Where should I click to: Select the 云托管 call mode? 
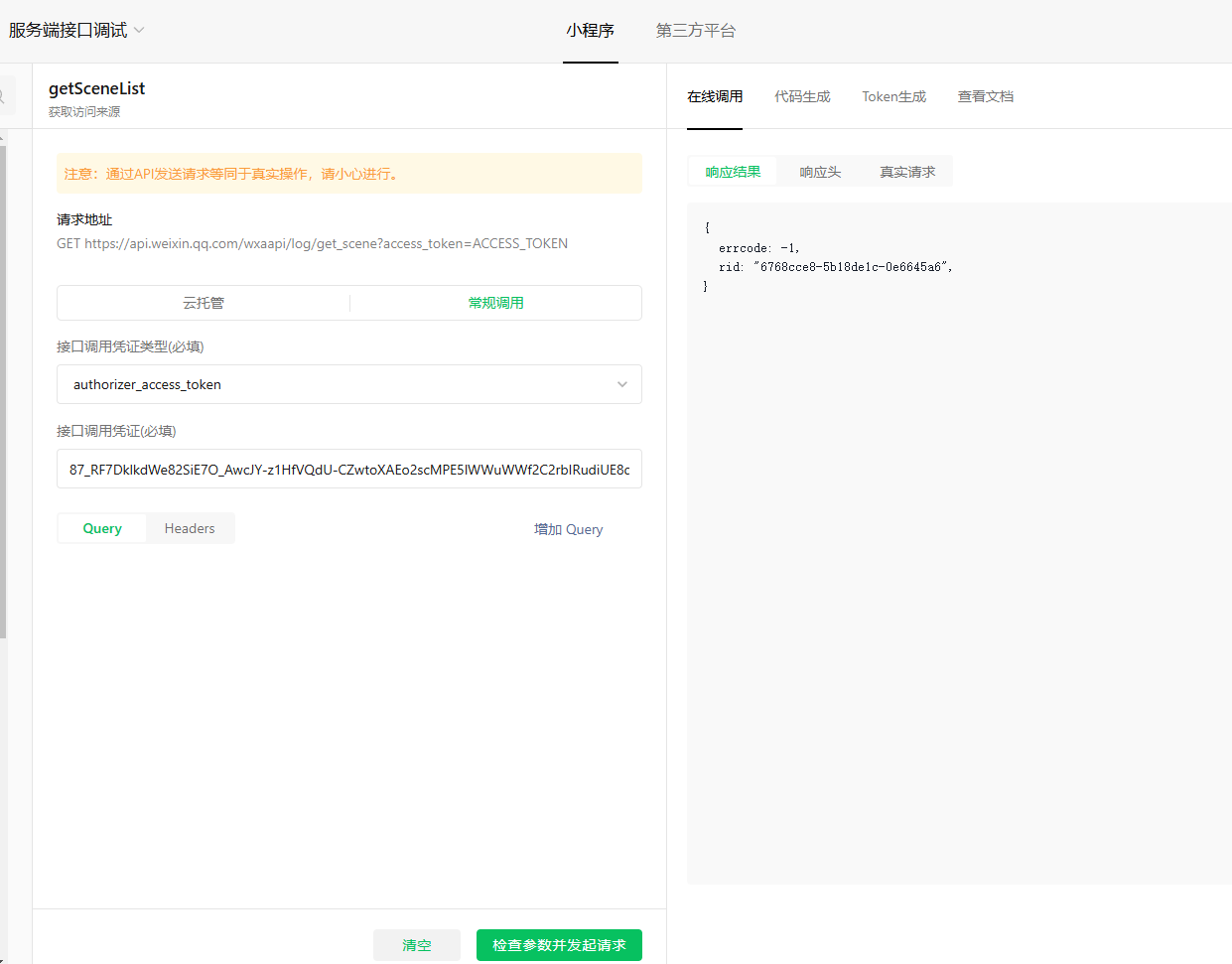(x=204, y=303)
